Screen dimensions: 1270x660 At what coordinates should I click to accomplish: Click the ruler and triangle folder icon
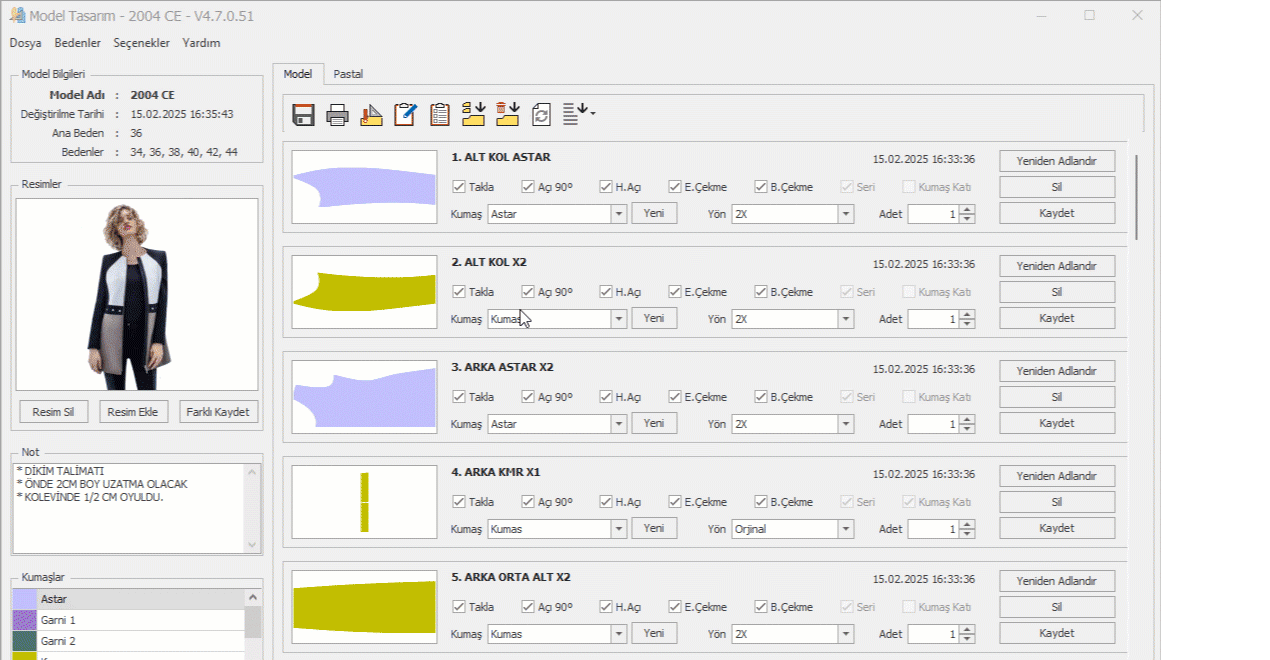coord(371,115)
